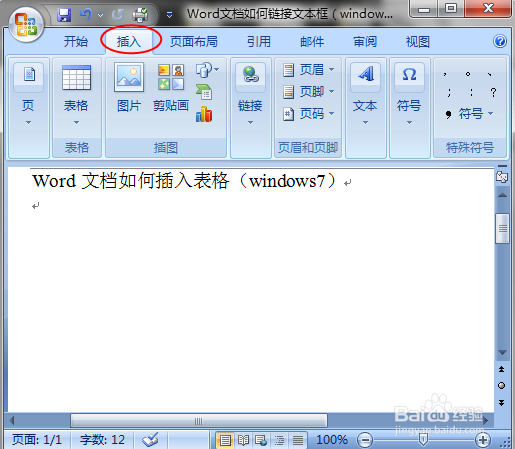Click 页面: 1/1 status indicator
Screen dimensions: 515x449
[37, 440]
